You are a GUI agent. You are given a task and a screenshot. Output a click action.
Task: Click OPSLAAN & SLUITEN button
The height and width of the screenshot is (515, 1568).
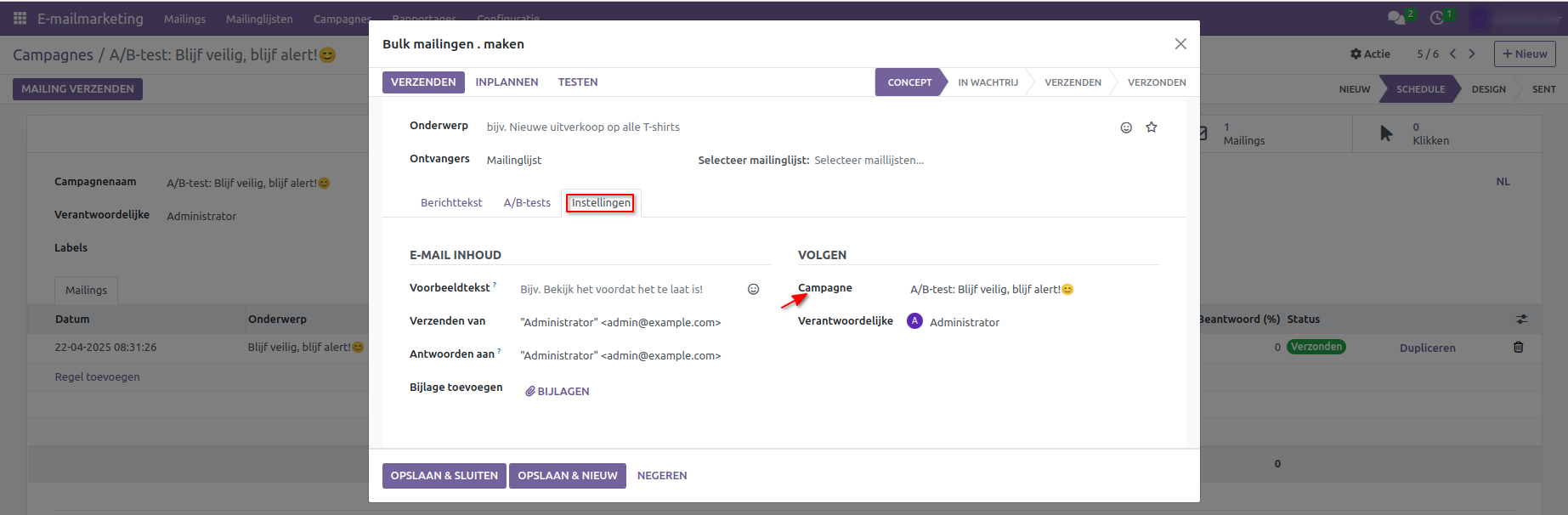(444, 476)
